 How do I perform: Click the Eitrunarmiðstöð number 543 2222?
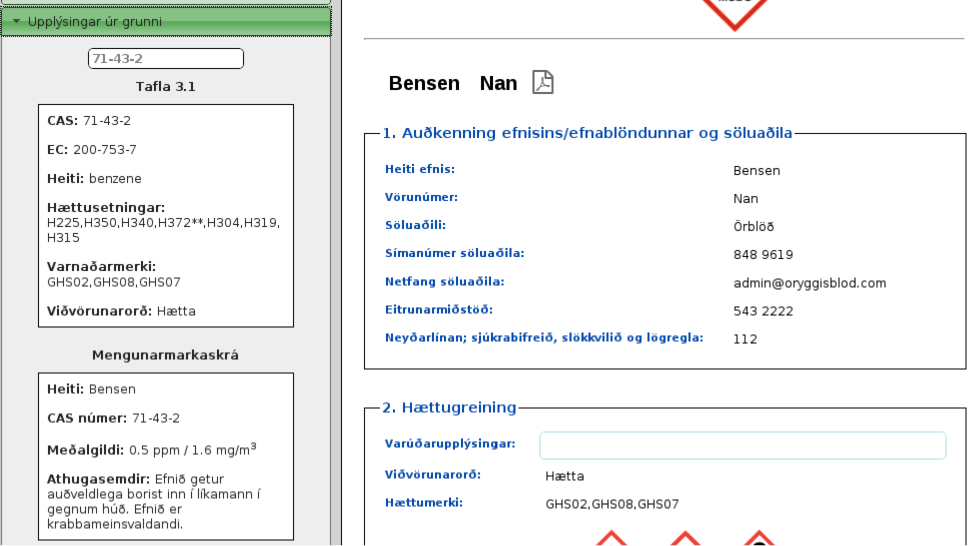tap(763, 311)
